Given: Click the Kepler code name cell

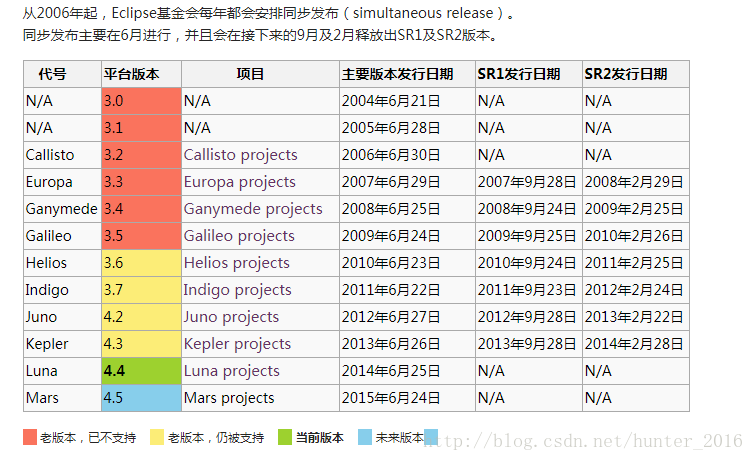Looking at the screenshot, I should click(63, 344).
